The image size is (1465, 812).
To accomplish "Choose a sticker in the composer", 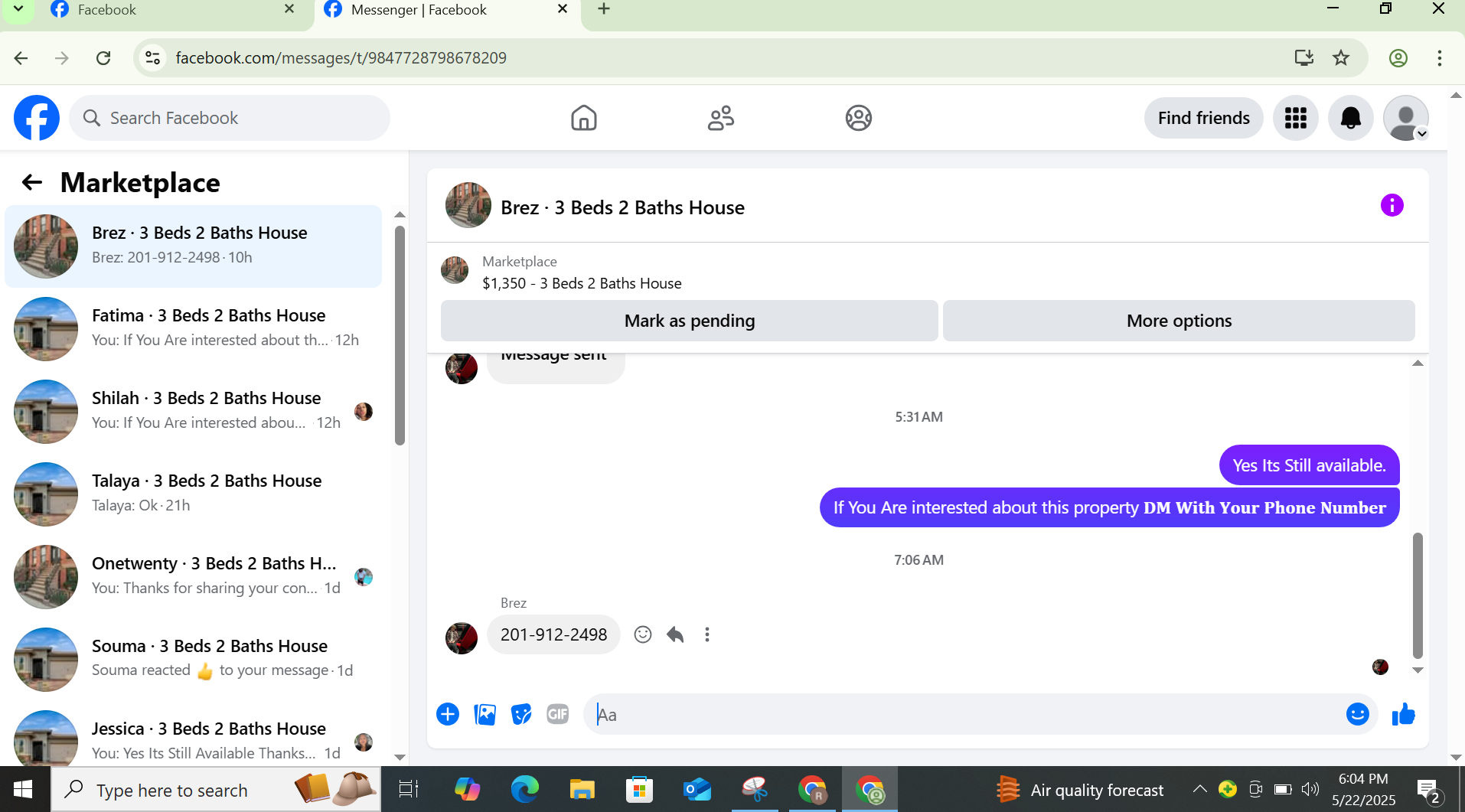I will [x=521, y=714].
